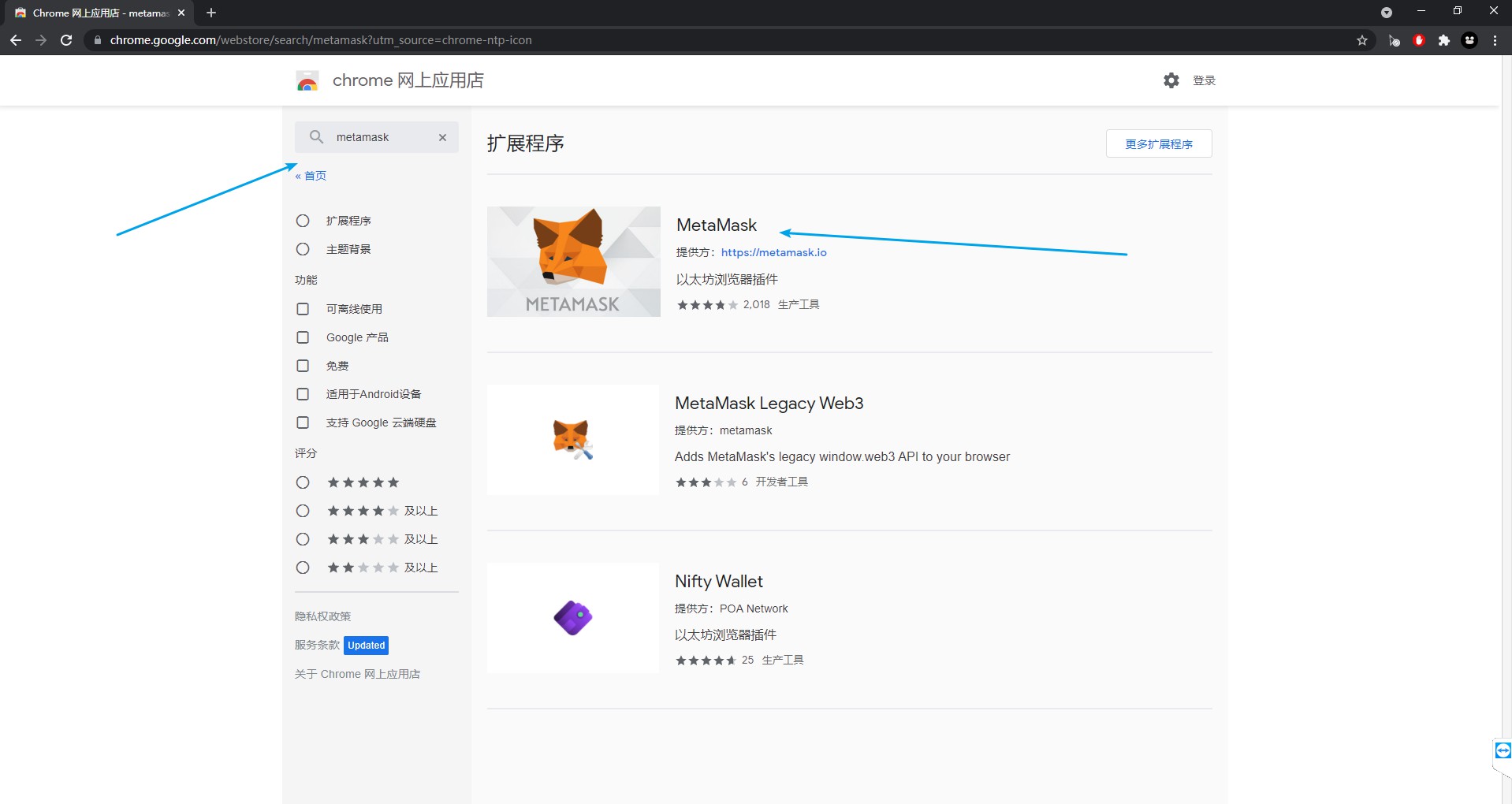Check 支持 Google 云端硬盘 filter
This screenshot has height=804, width=1512.
tap(303, 422)
